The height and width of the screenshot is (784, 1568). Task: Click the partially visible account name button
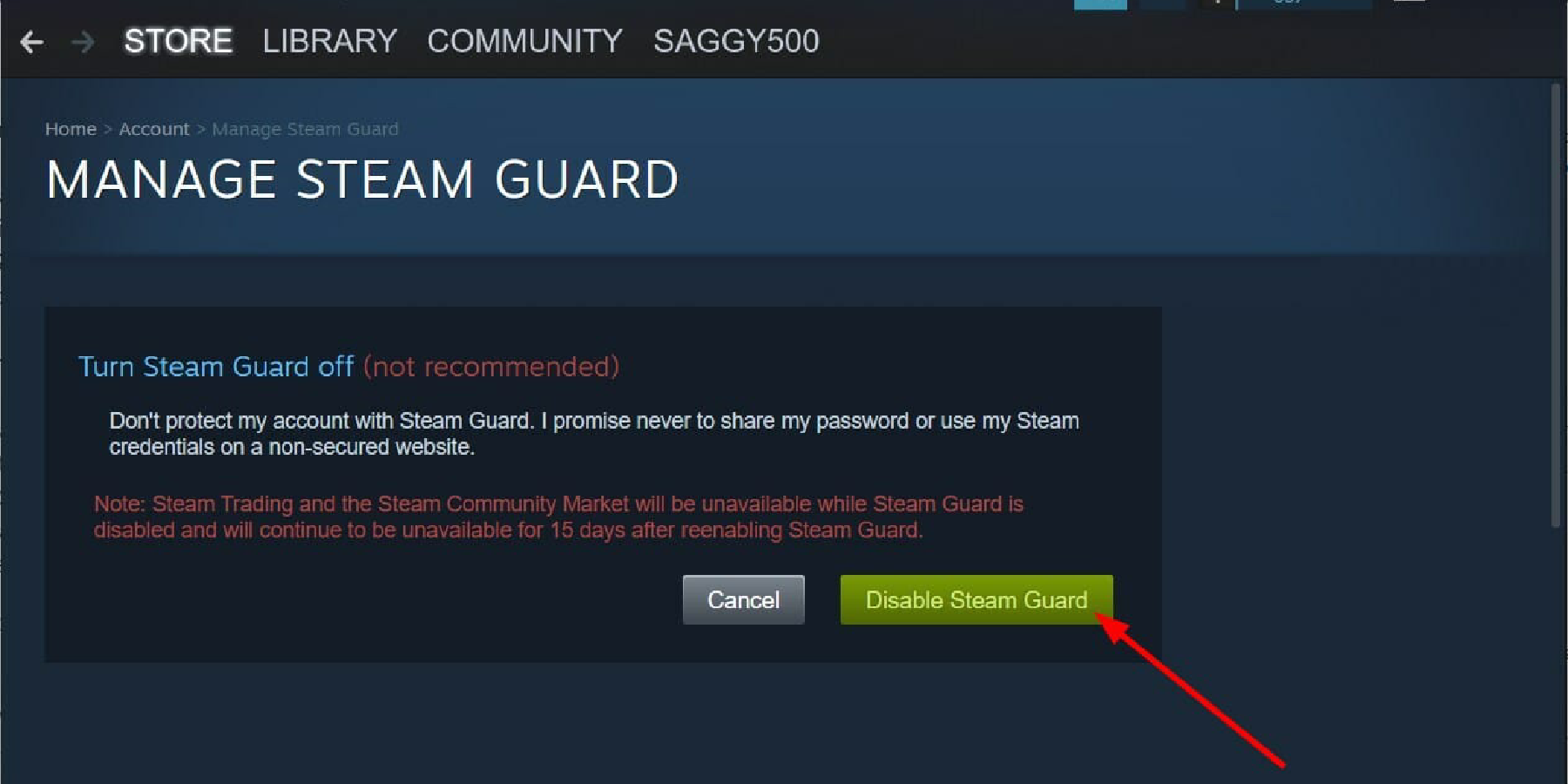point(1304,4)
